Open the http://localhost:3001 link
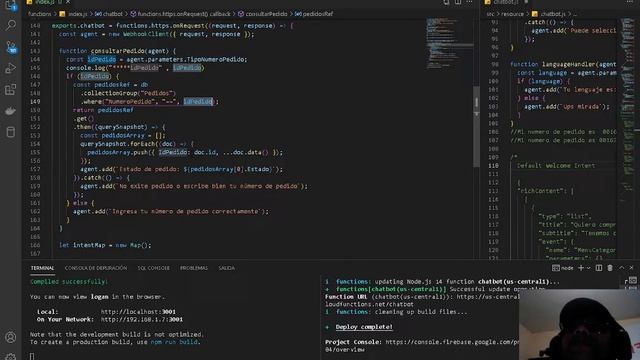The height and width of the screenshot is (360, 640). click(138, 312)
